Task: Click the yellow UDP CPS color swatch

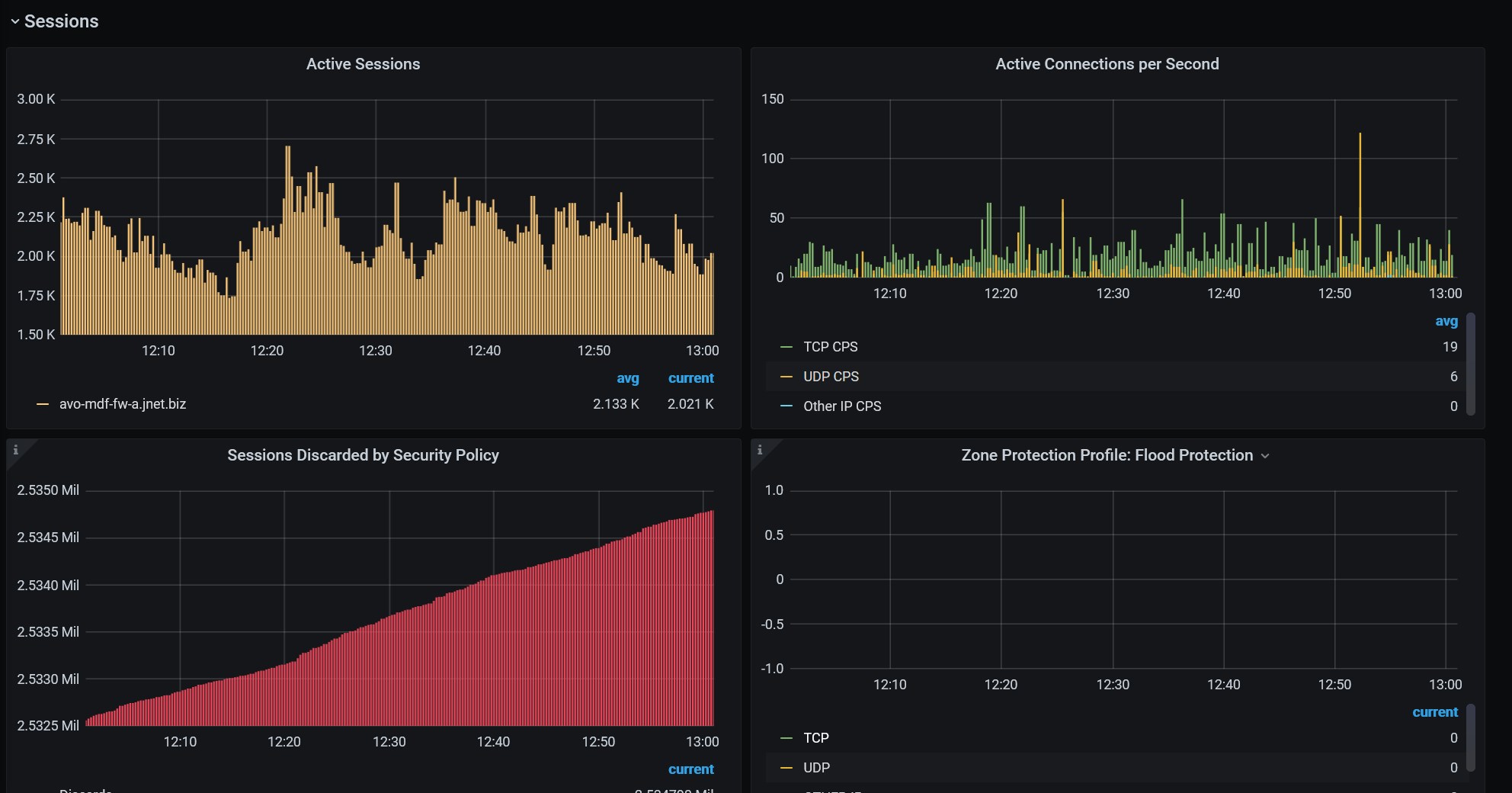Action: [786, 377]
